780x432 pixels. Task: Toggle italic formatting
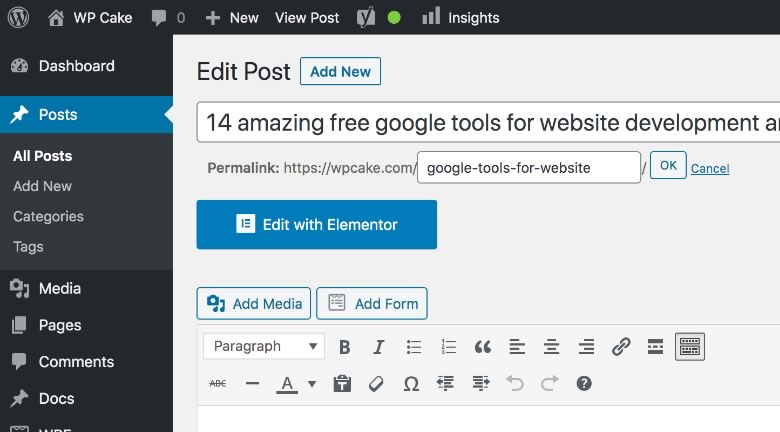pos(379,347)
